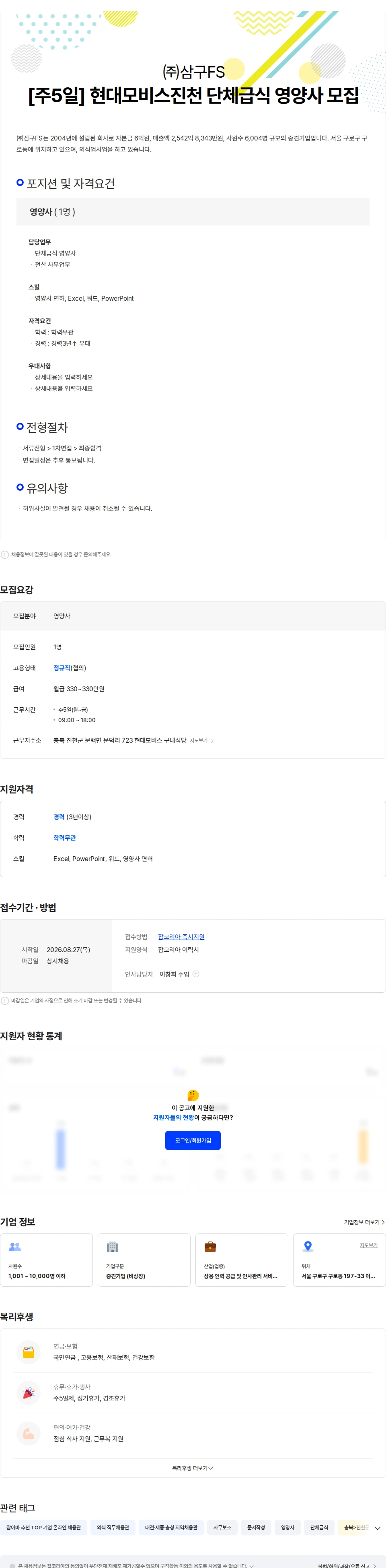Click the 기업구분 building icon
Viewport: 386px width, 1568px height.
coord(113,1247)
